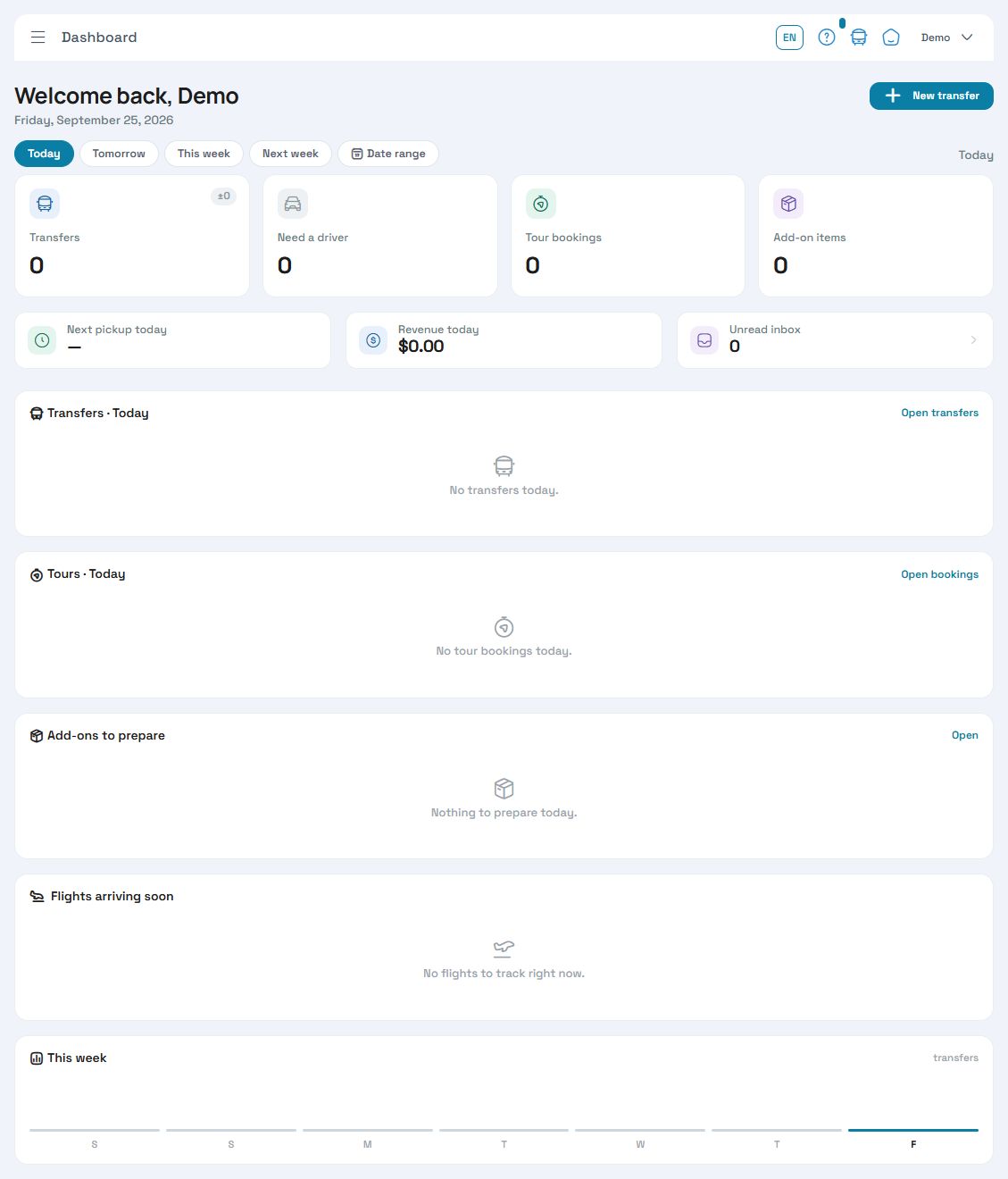Select the Next week filter tab
Screen dimensions: 1008x1179
coord(290,154)
